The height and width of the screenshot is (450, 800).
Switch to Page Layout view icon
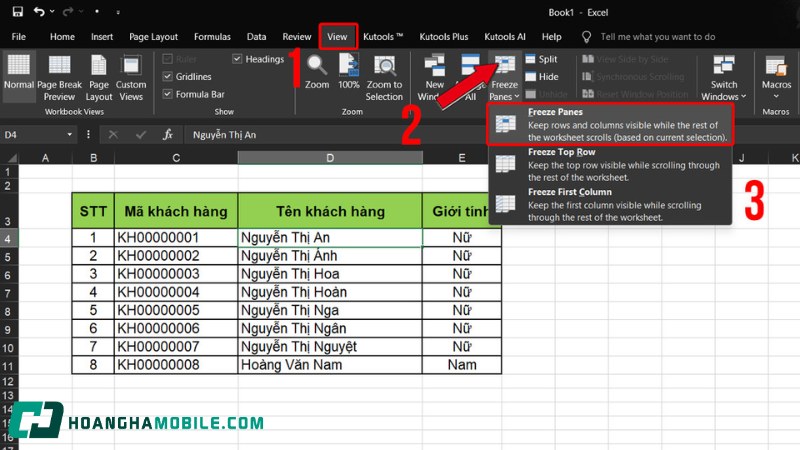(x=98, y=77)
